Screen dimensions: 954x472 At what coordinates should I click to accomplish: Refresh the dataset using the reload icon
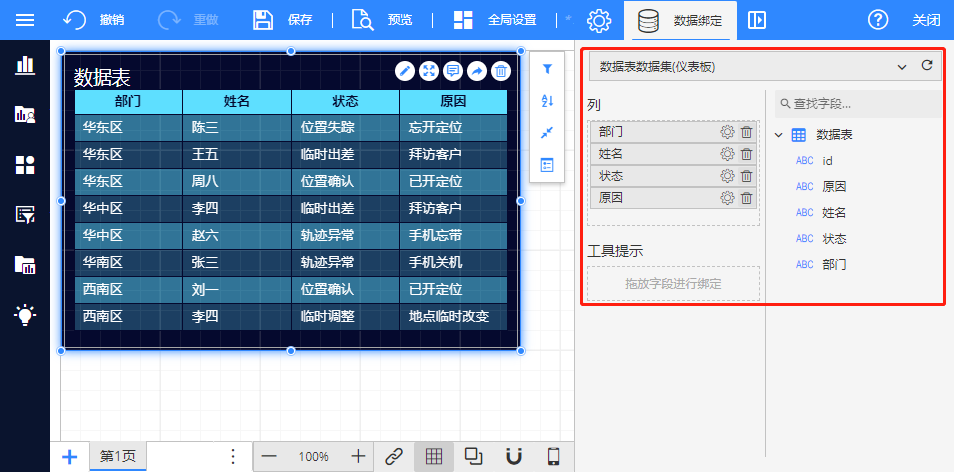[927, 66]
